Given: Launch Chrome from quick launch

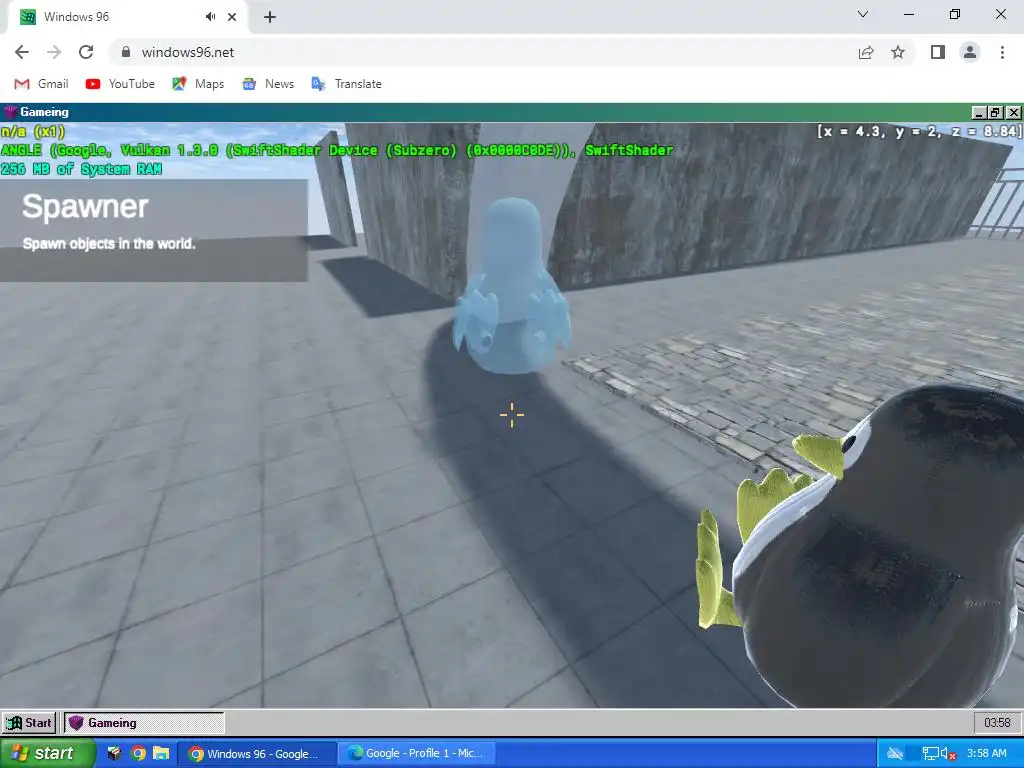Looking at the screenshot, I should [138, 754].
